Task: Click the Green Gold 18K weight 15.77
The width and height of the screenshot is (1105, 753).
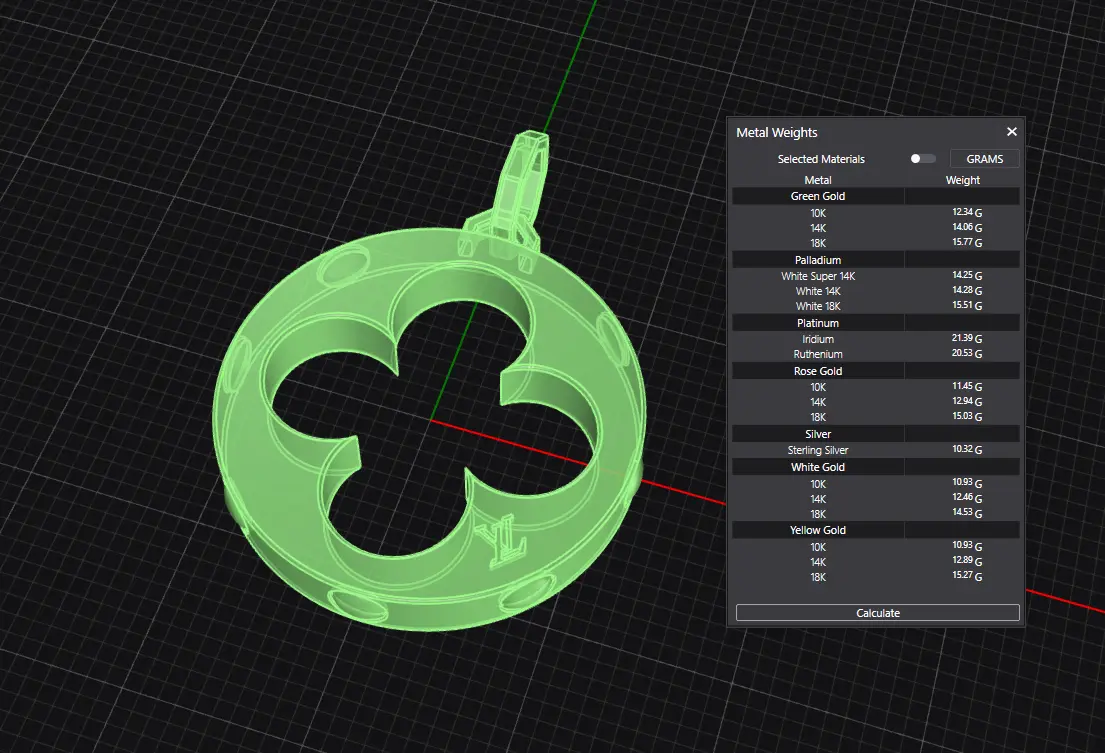Action: coord(967,242)
